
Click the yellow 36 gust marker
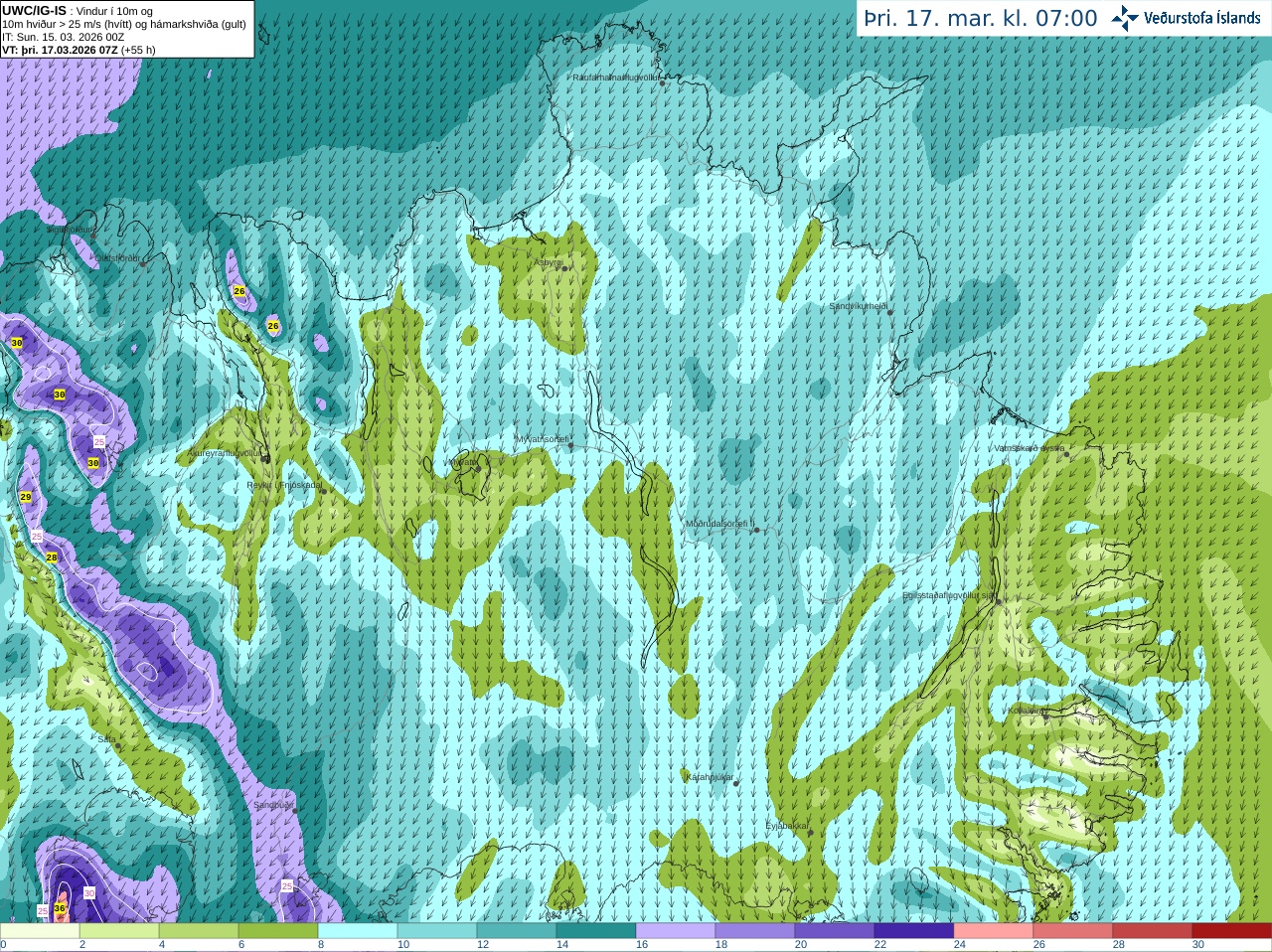pos(60,908)
